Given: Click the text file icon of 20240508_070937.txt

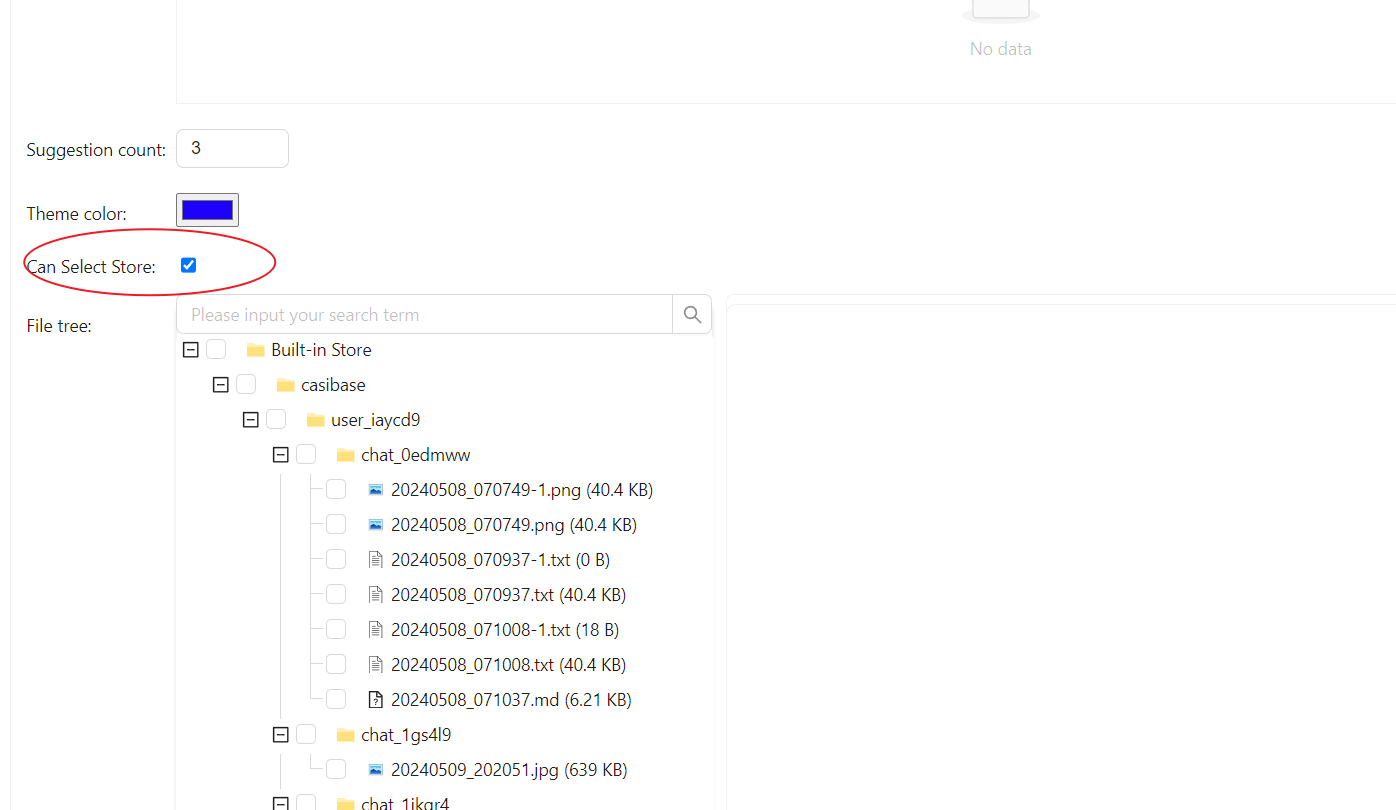Looking at the screenshot, I should click(x=376, y=595).
